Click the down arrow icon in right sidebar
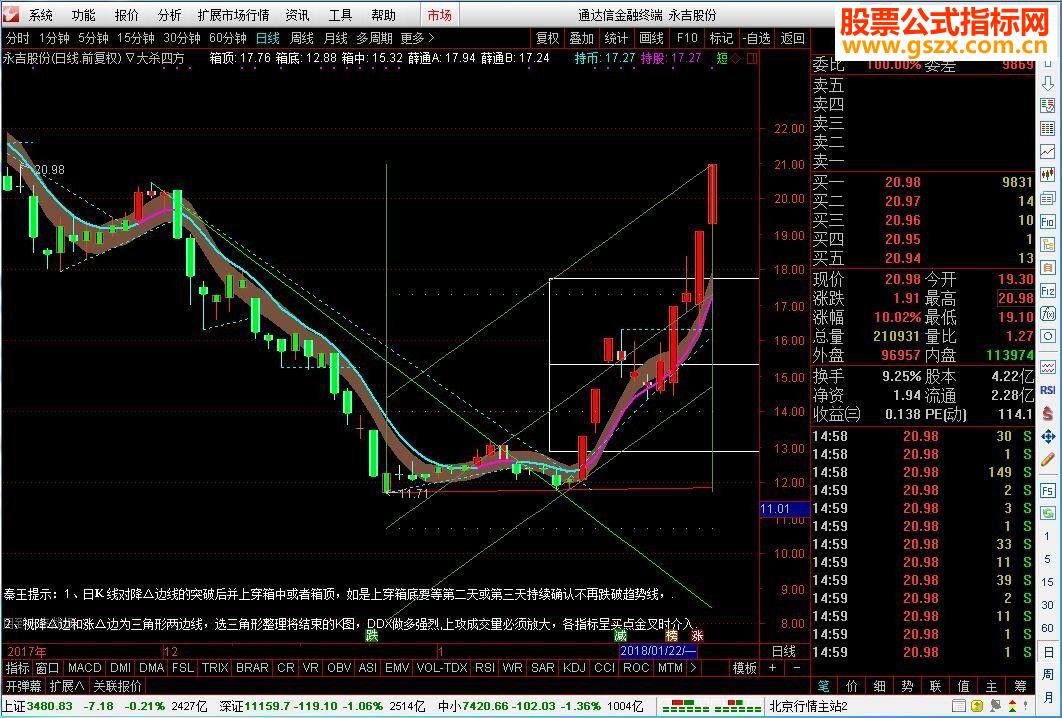The image size is (1062, 718). point(1048,85)
